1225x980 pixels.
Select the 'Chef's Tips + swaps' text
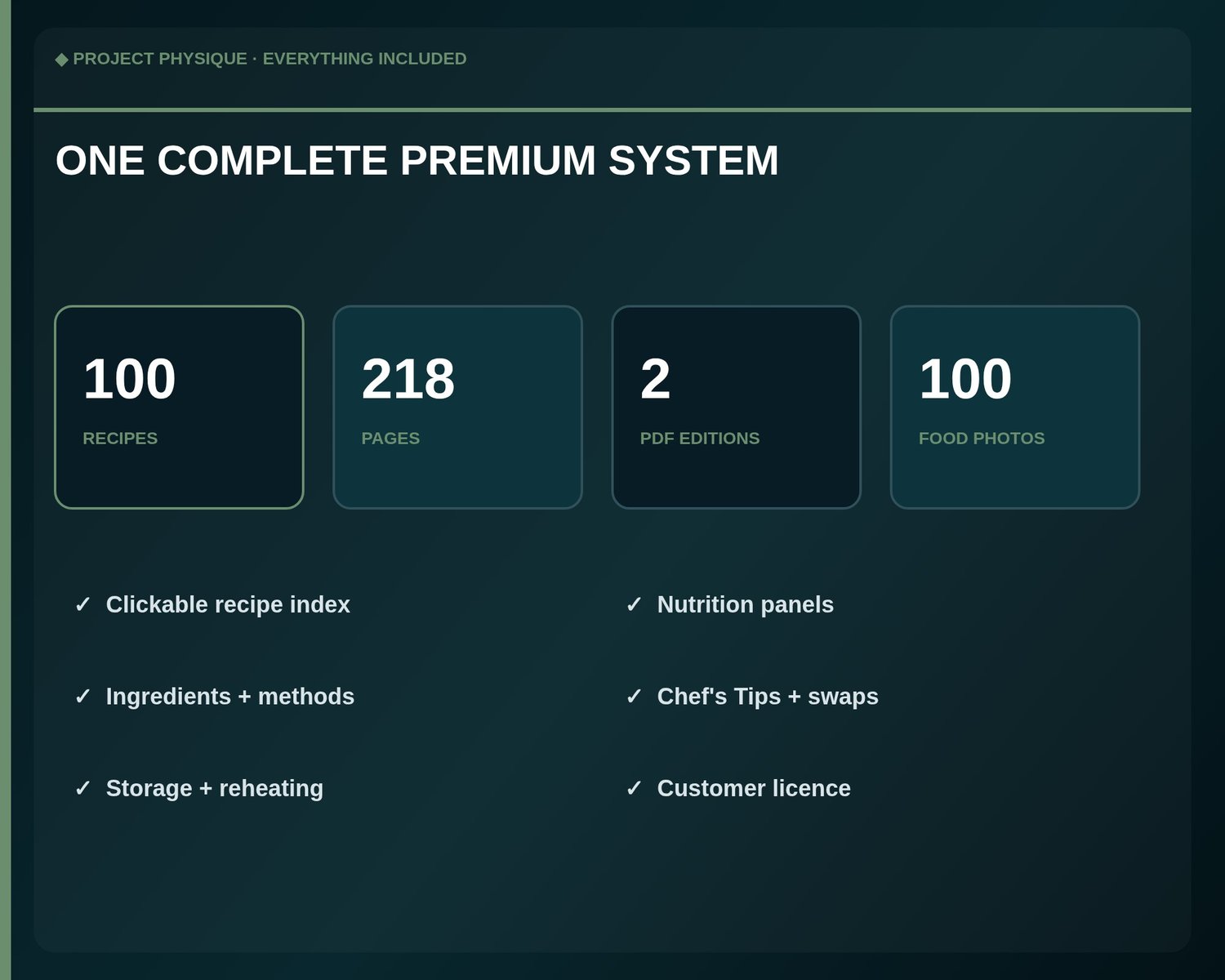point(768,697)
